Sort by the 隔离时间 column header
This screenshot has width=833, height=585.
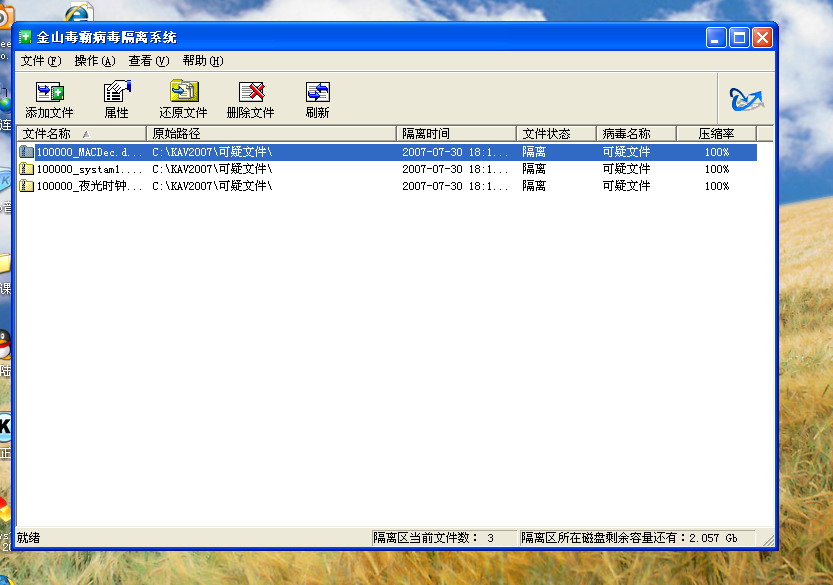tap(456, 133)
